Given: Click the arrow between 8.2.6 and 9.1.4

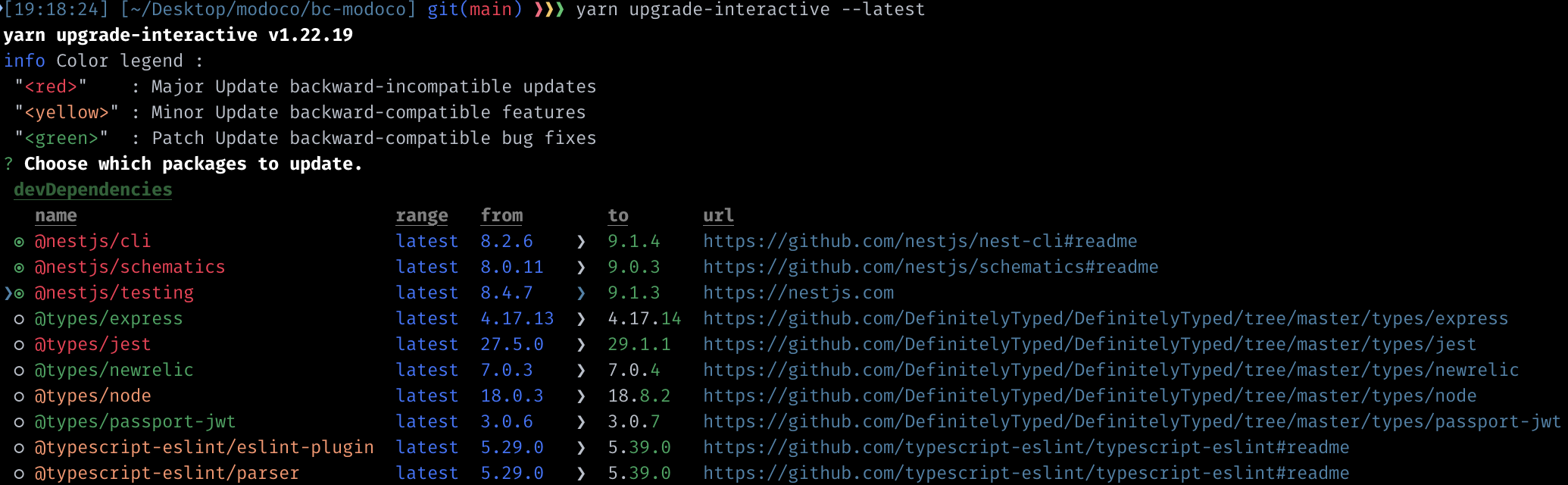Looking at the screenshot, I should click(581, 242).
